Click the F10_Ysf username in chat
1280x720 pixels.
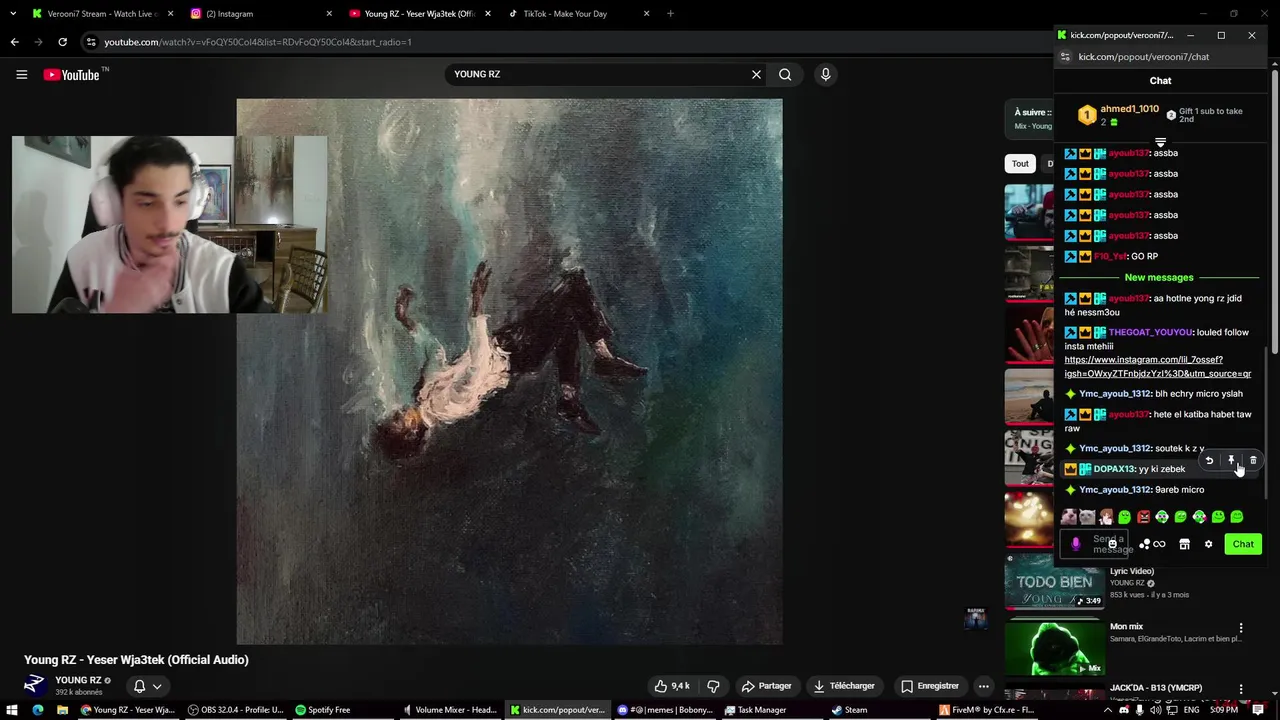pyautogui.click(x=1110, y=256)
